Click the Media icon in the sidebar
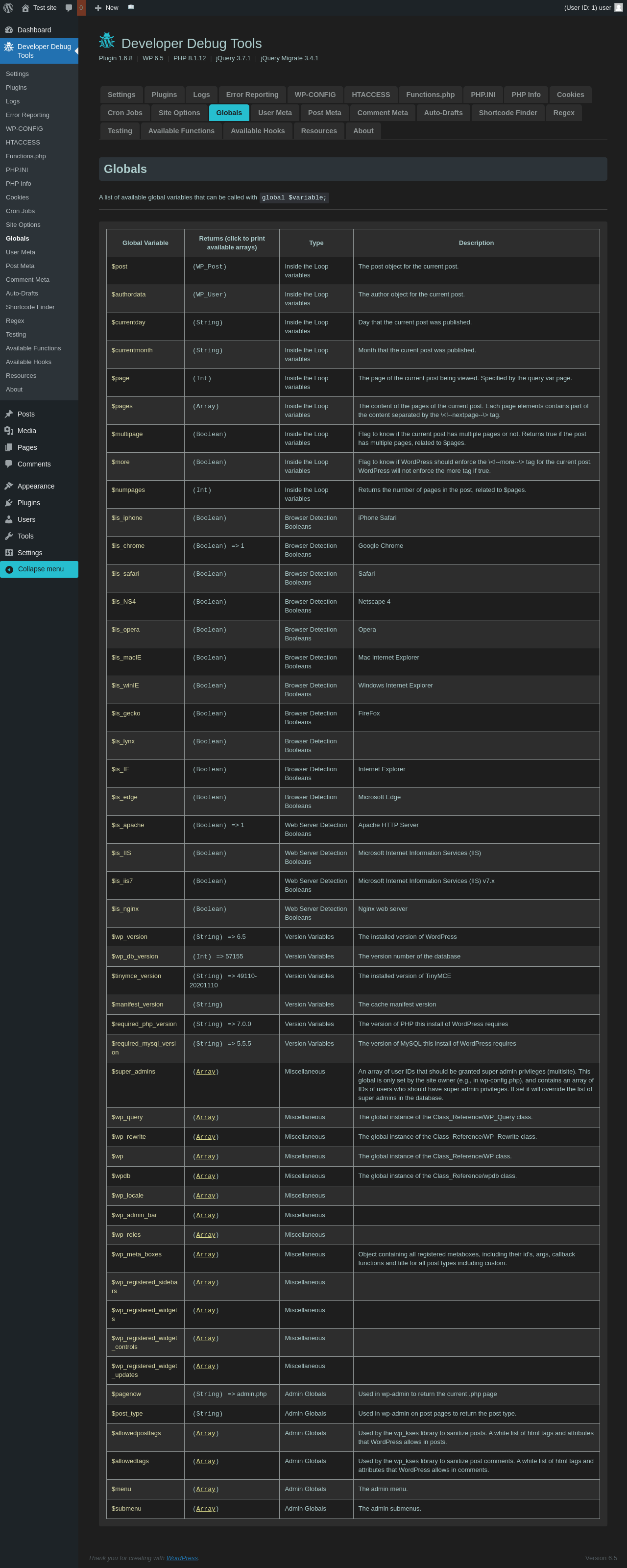This screenshot has height=1568, width=627. 8,431
